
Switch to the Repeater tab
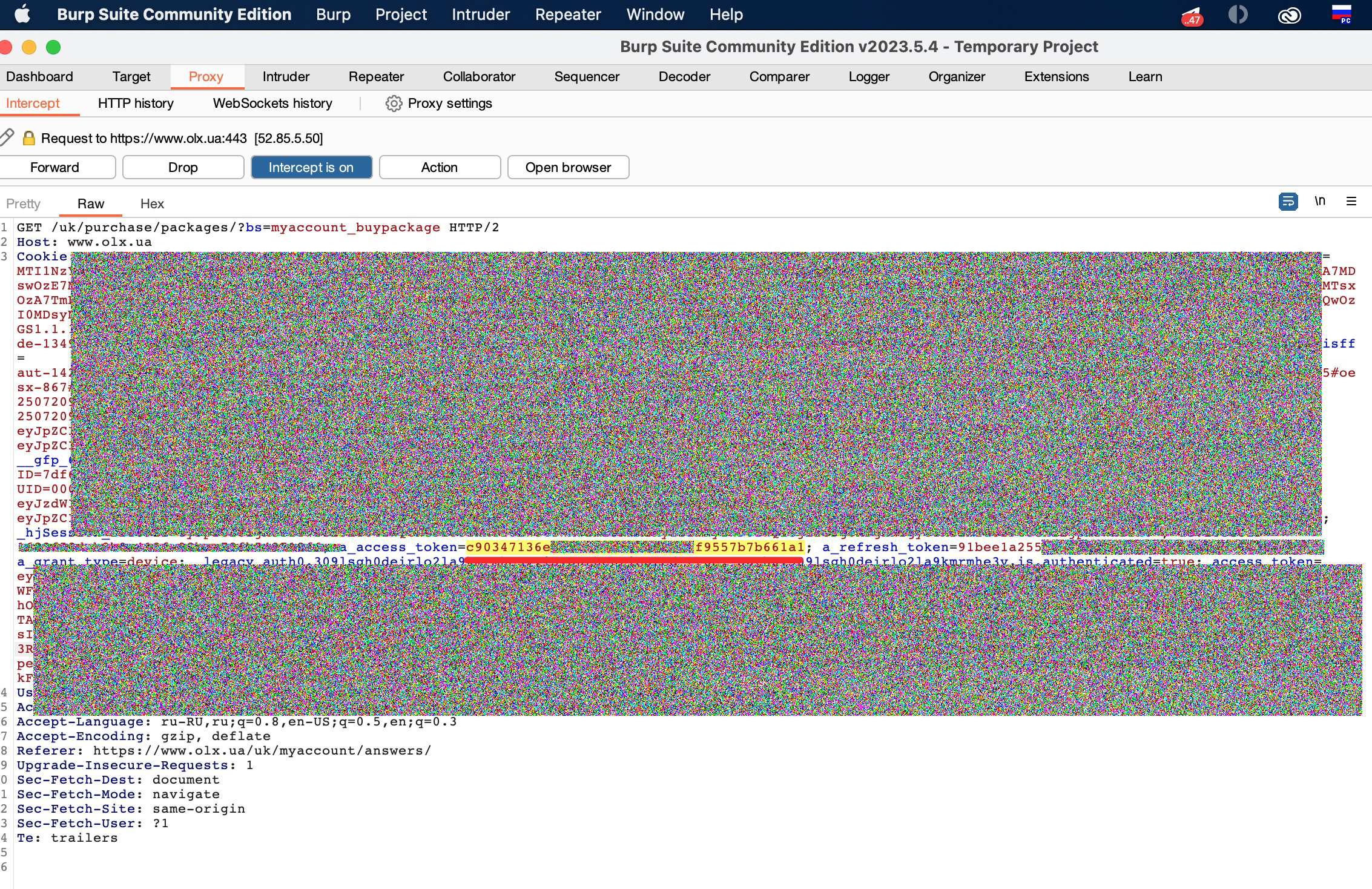(x=376, y=77)
